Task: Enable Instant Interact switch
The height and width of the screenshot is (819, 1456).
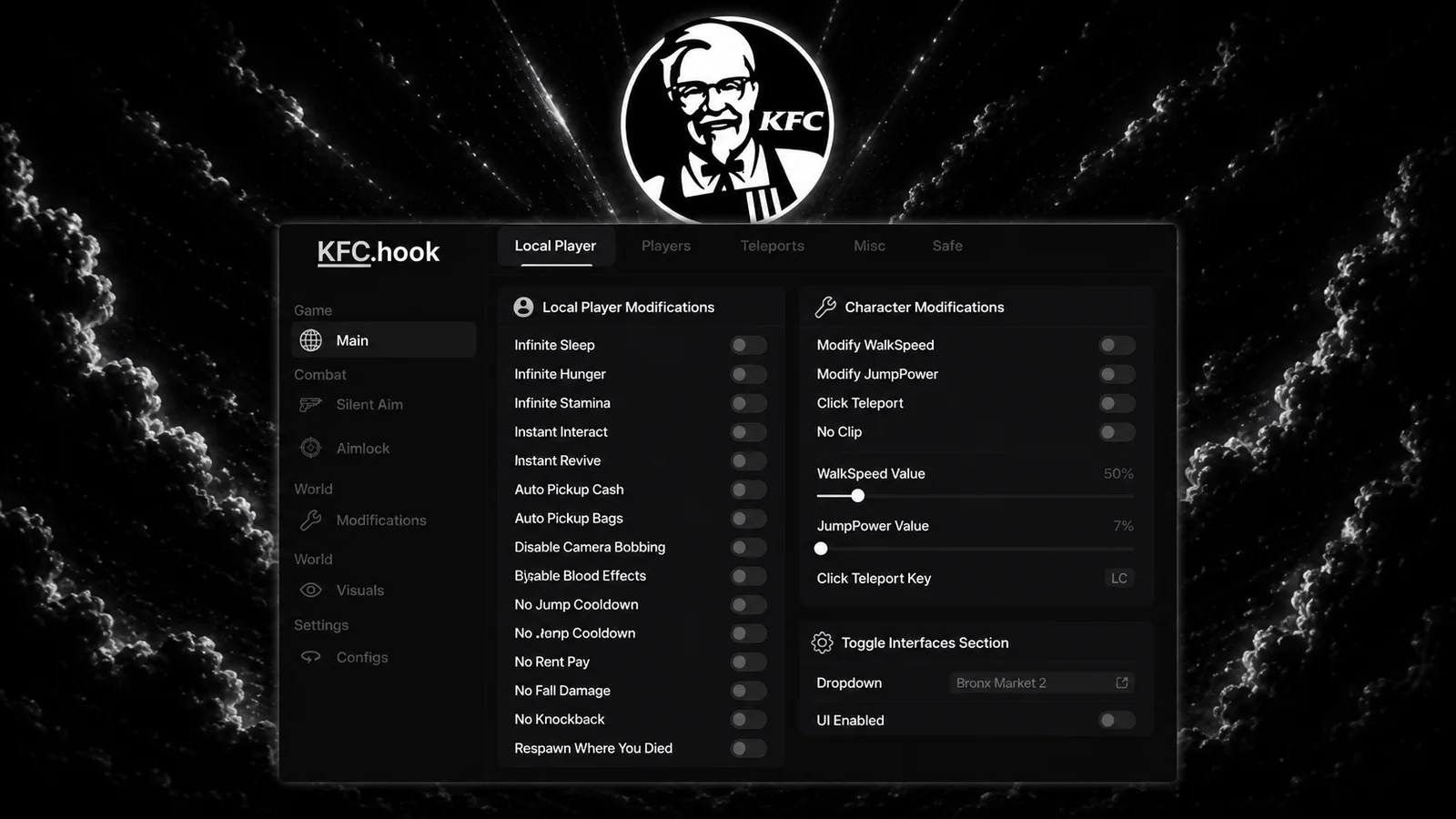Action: (749, 432)
